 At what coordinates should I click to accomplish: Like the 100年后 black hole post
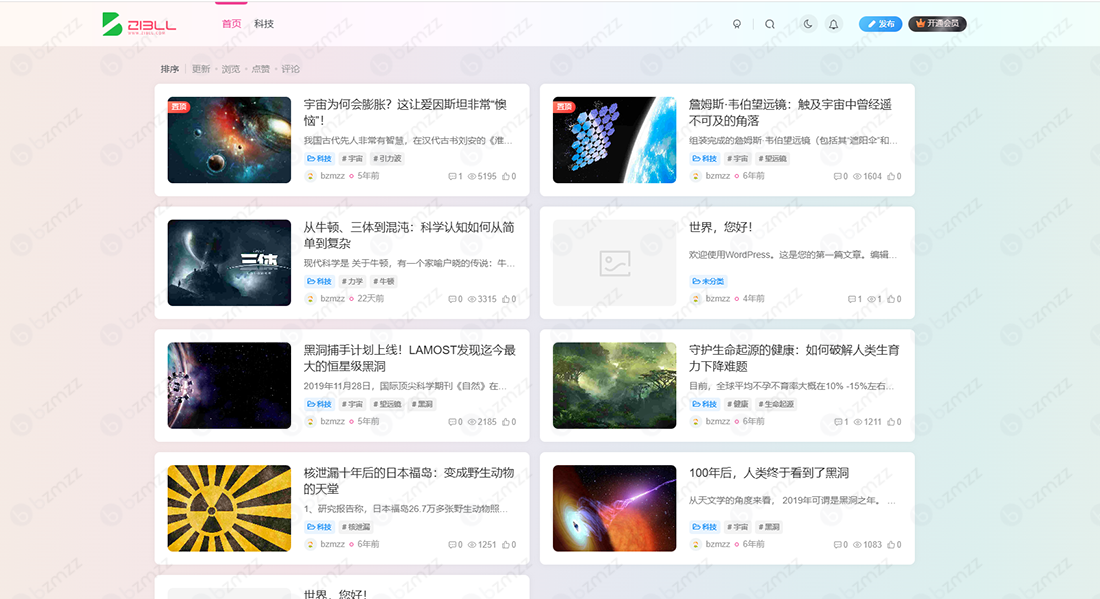coord(891,544)
